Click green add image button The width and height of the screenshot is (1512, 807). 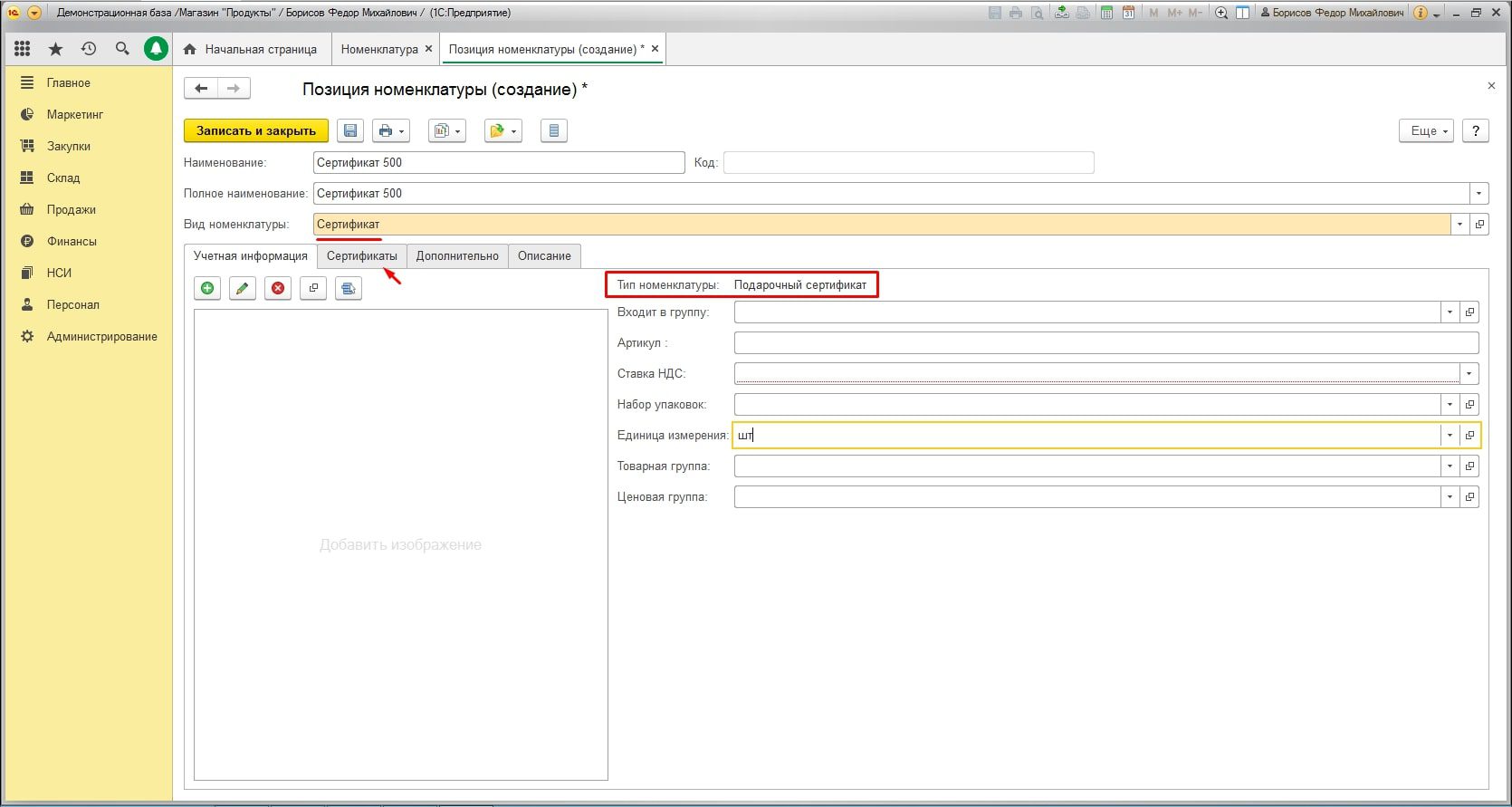207,288
